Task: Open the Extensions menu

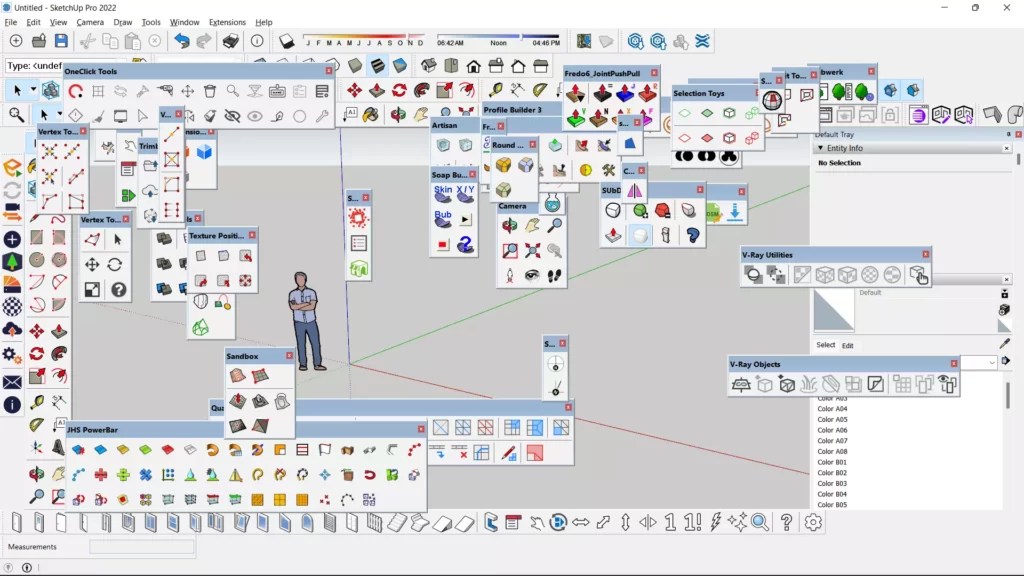Action: pos(227,22)
